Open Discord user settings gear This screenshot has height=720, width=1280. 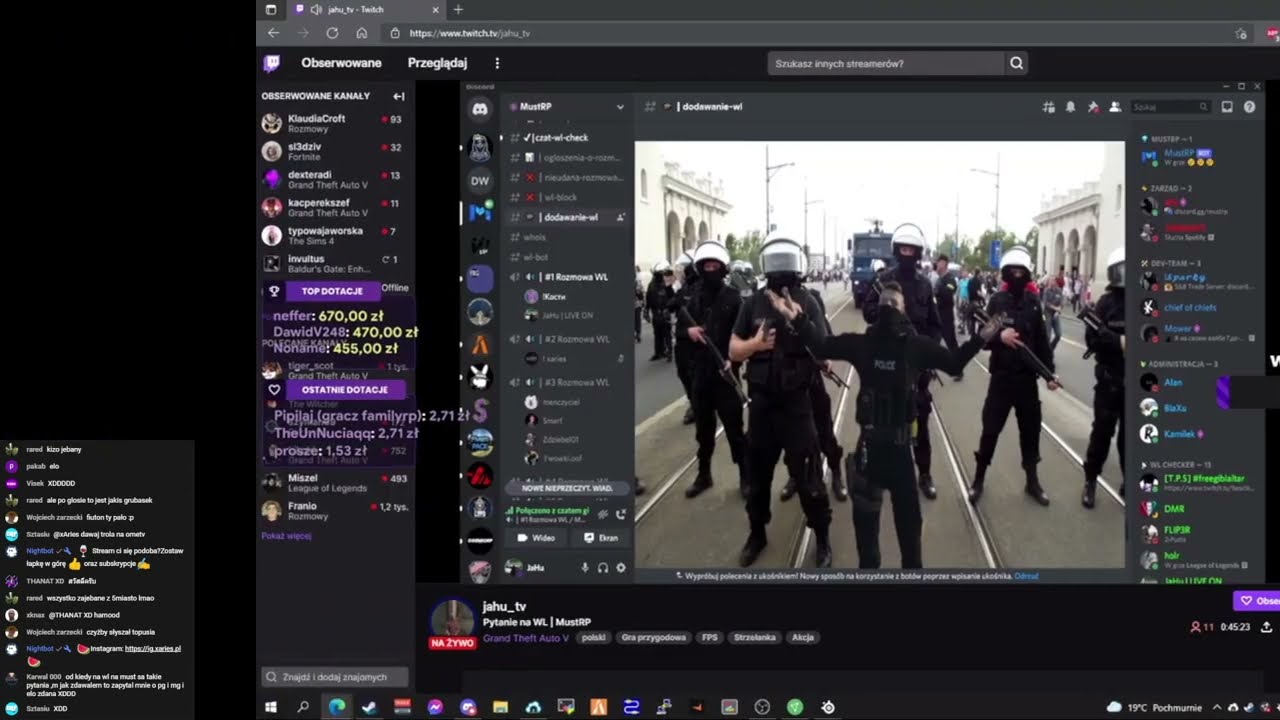tap(621, 568)
